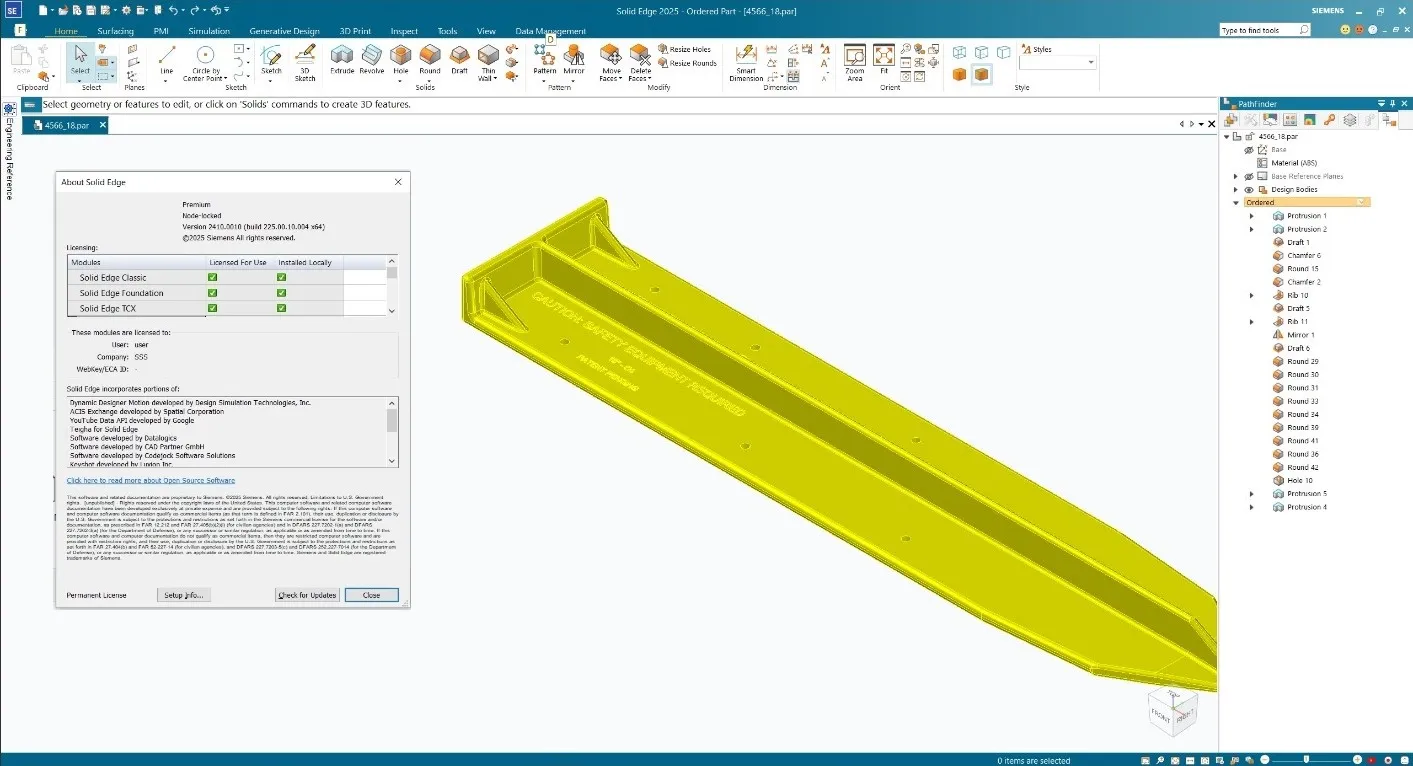Open the Open Source Software link
Viewport: 1413px width, 766px height.
151,481
